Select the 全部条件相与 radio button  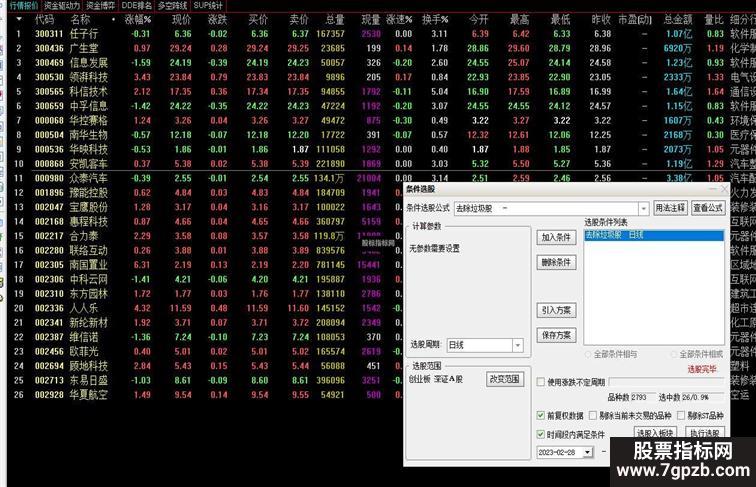[588, 354]
